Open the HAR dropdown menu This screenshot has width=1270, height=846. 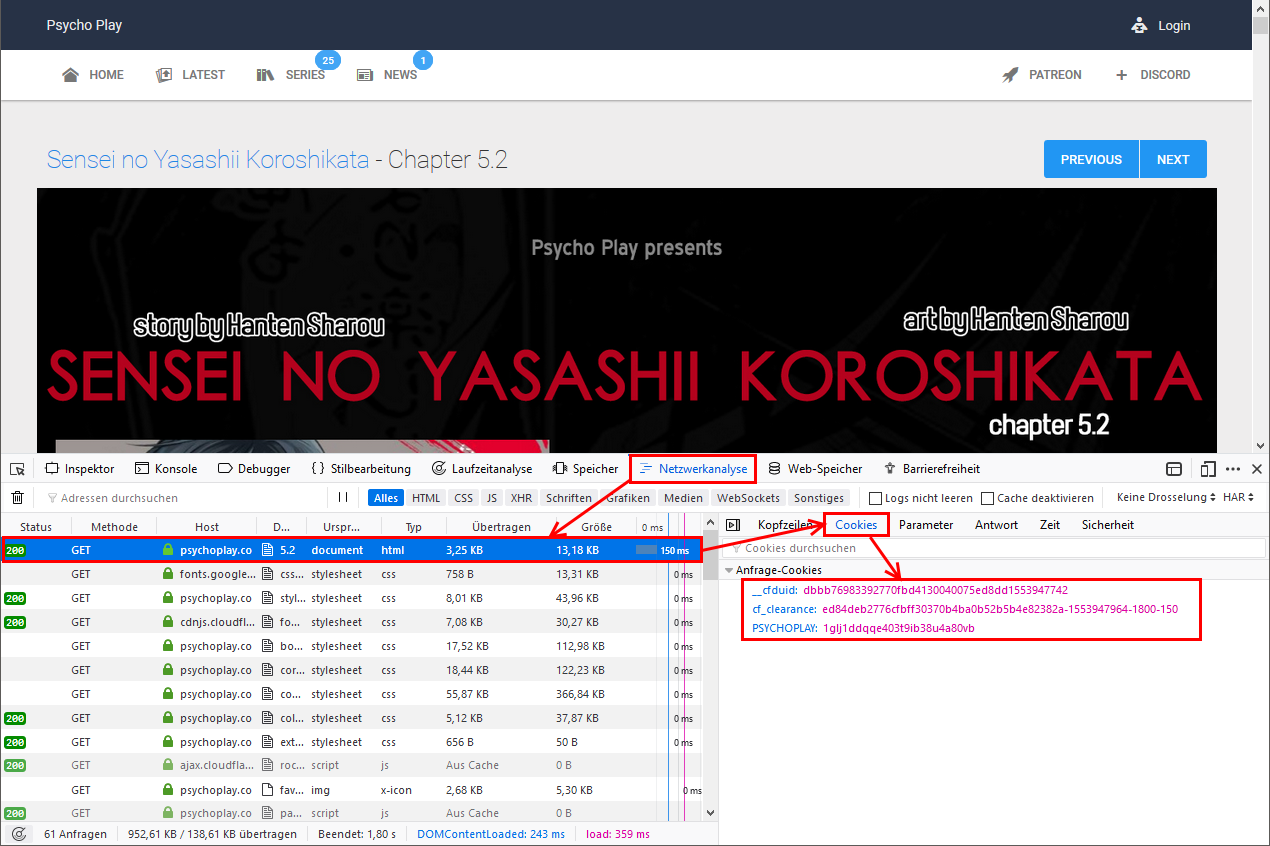[x=1238, y=498]
